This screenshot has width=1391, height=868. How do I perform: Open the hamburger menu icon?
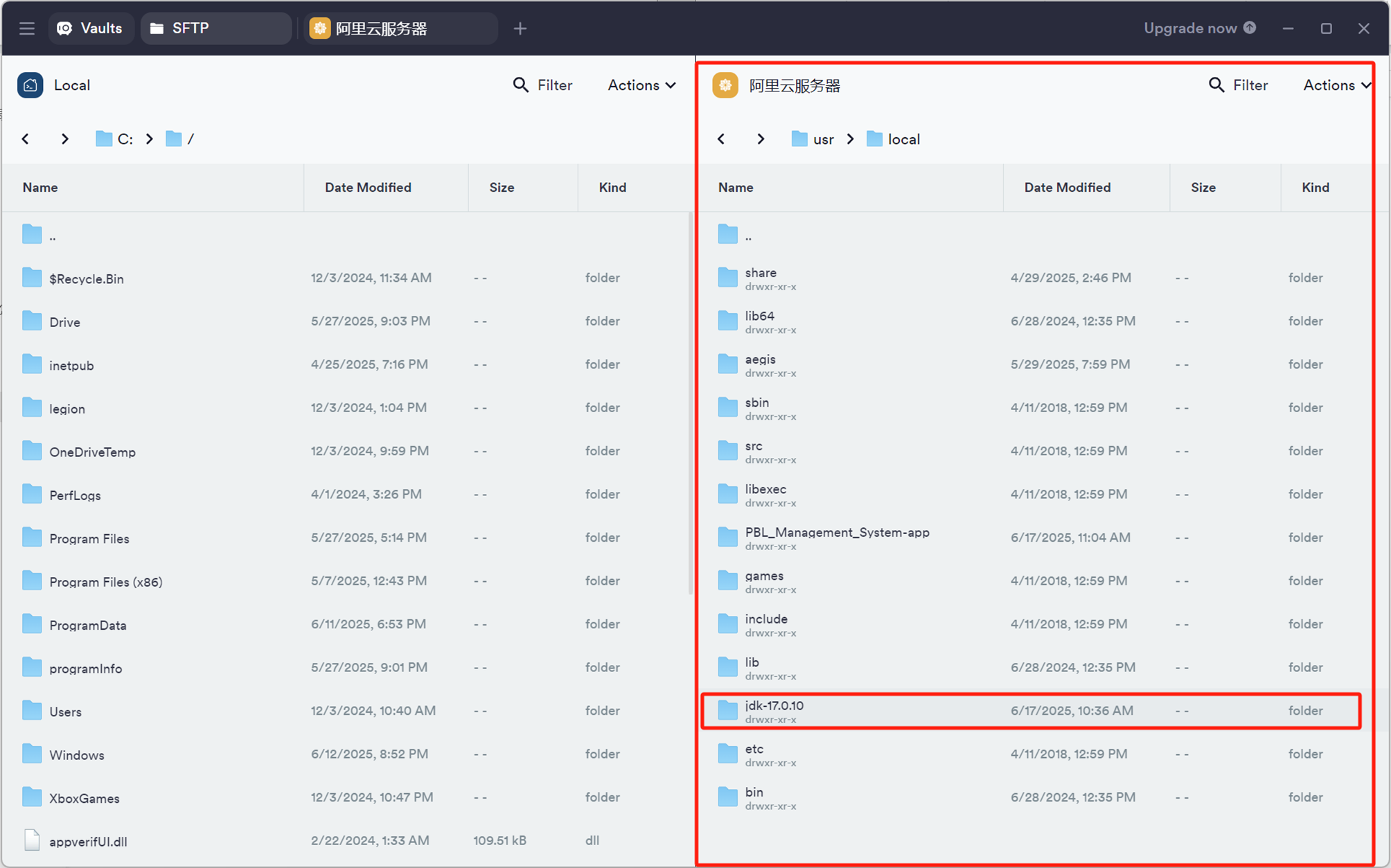click(x=27, y=28)
